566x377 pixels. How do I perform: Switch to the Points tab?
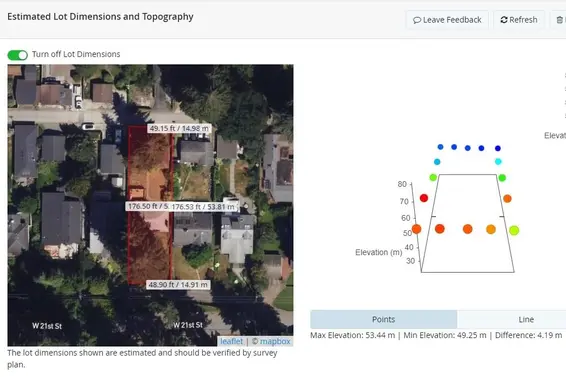383,319
